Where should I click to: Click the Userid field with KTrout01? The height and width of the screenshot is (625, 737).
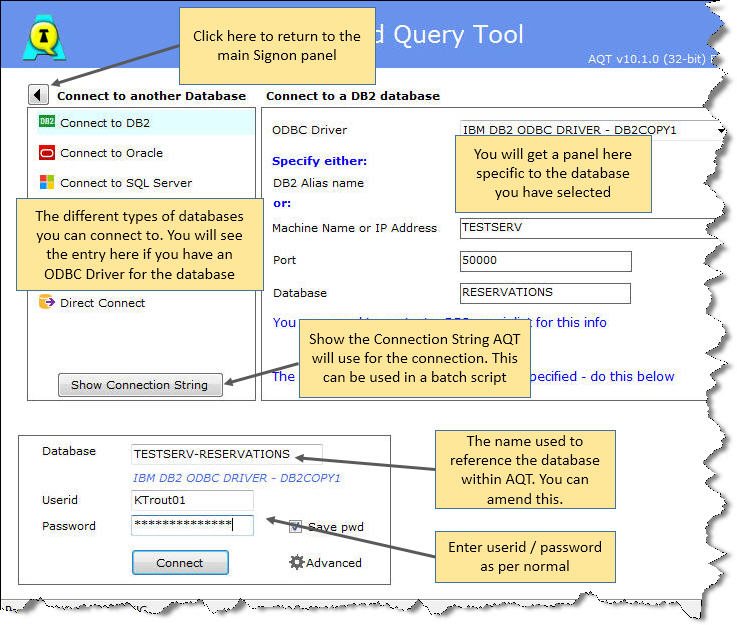(192, 500)
